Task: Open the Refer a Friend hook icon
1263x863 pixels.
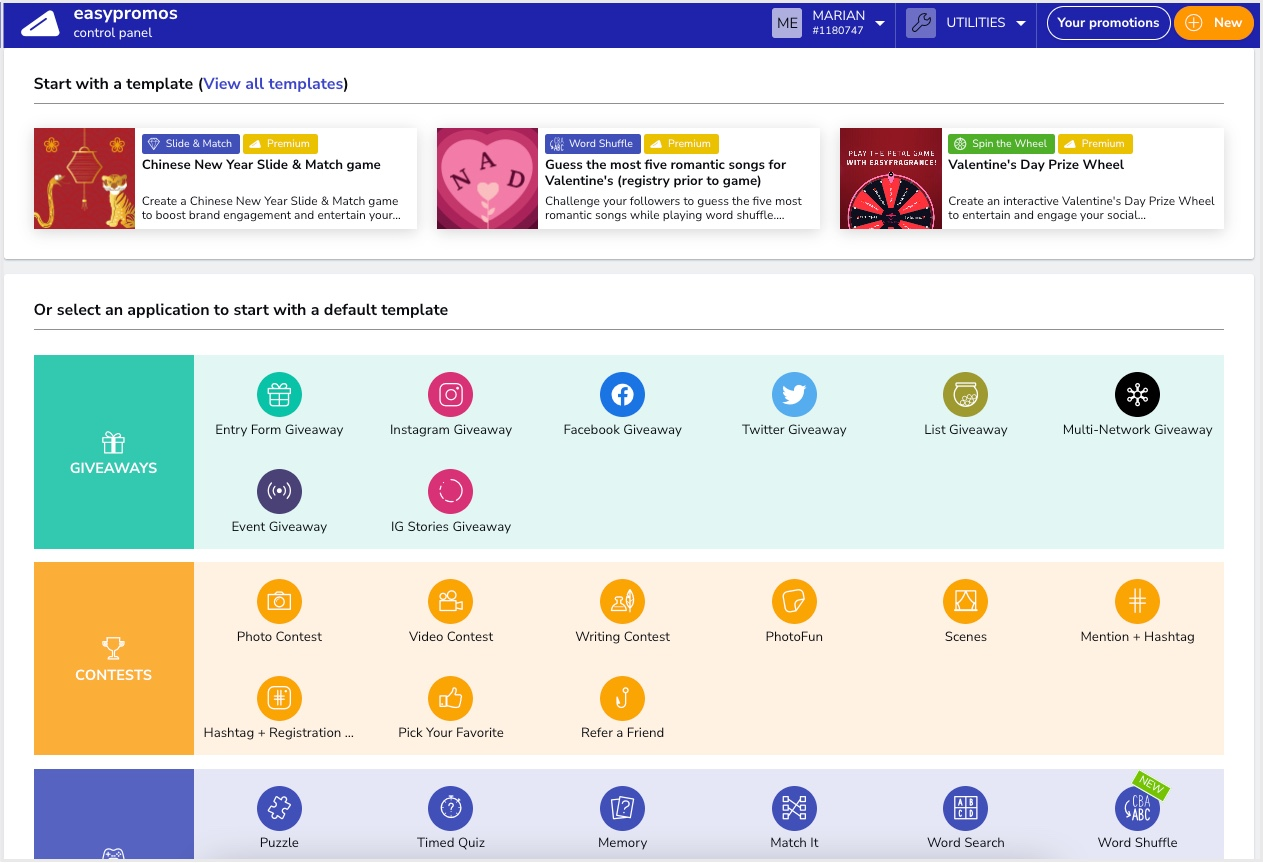Action: click(622, 698)
